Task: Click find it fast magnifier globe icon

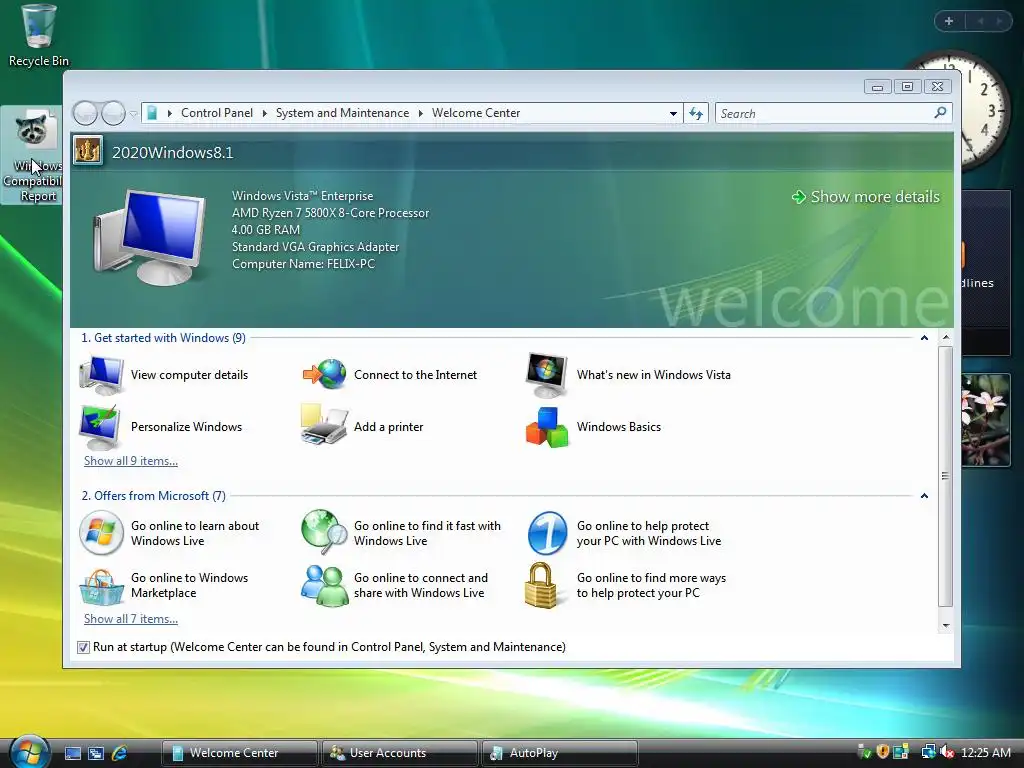Action: (325, 532)
